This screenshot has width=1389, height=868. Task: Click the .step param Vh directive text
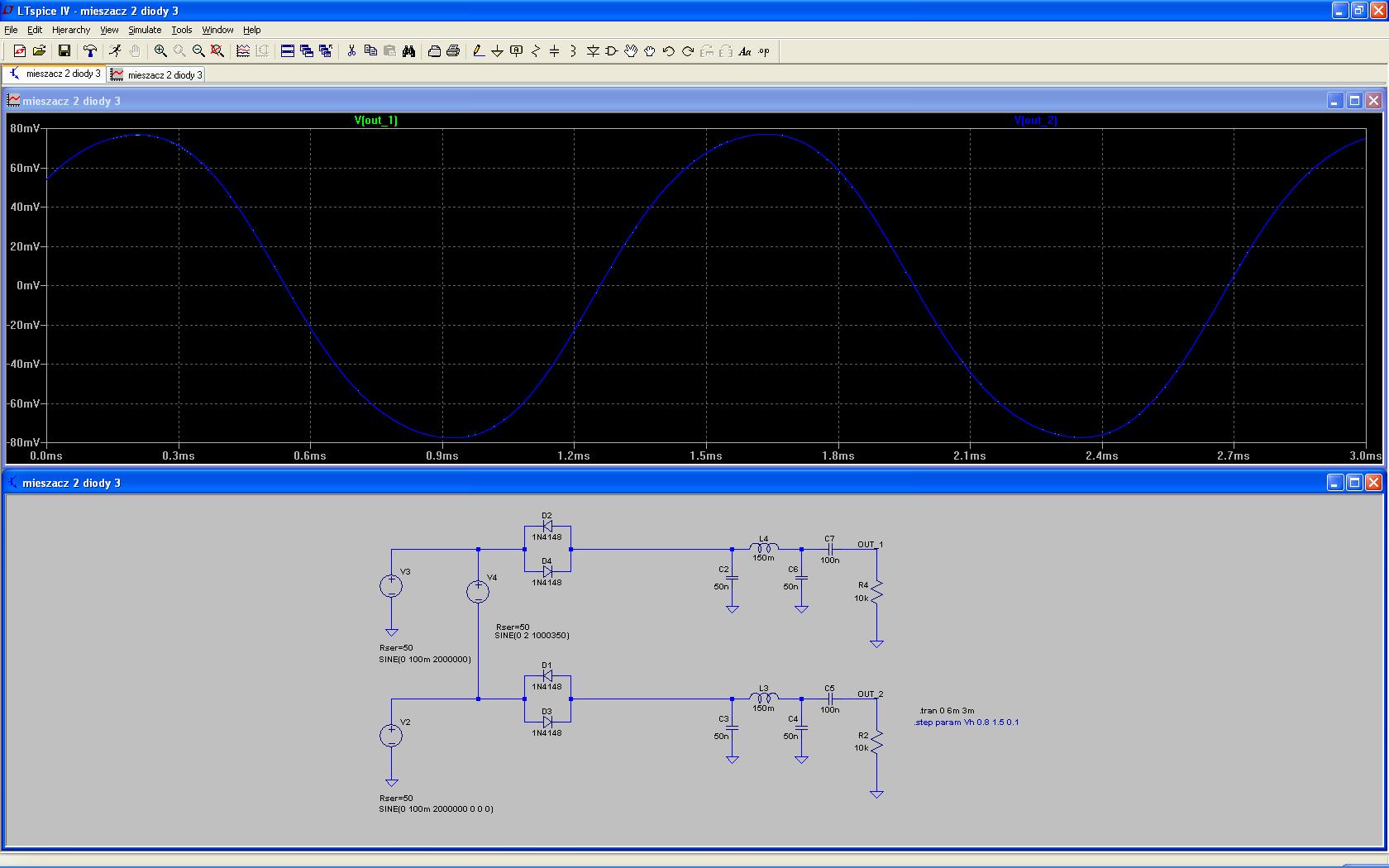[967, 723]
